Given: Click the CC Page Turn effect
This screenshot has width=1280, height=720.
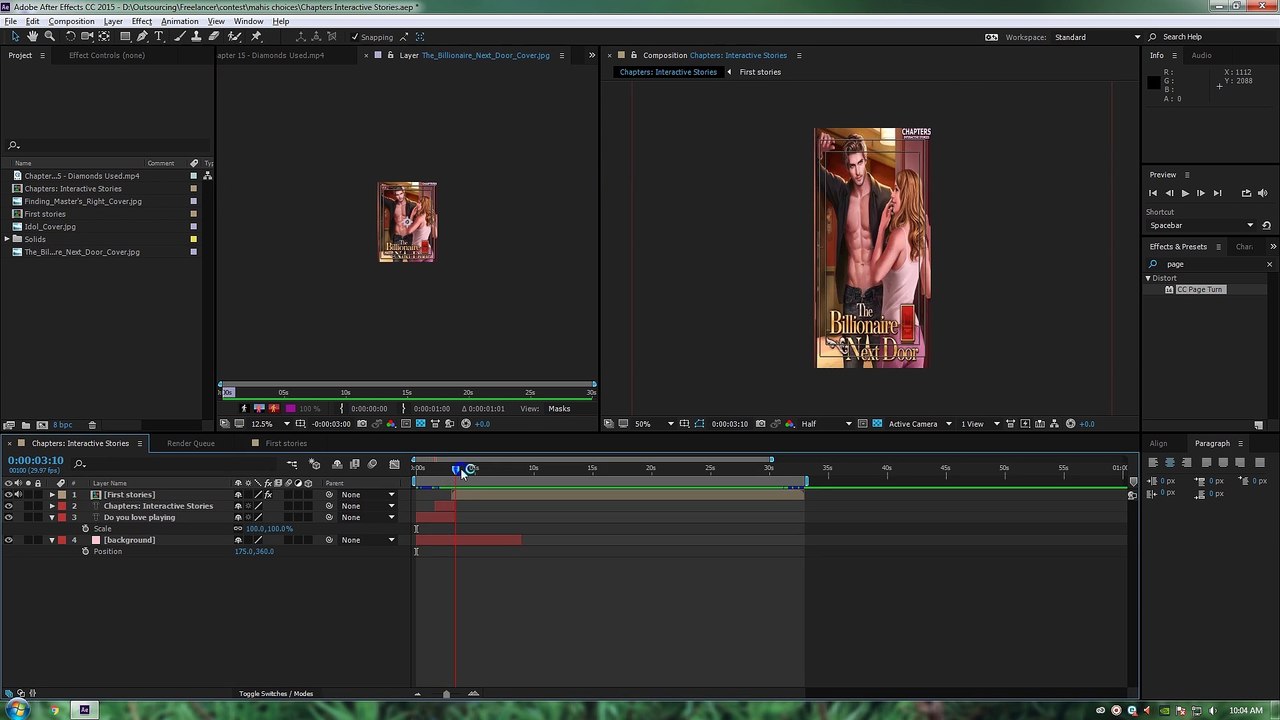Looking at the screenshot, I should coord(1199,290).
